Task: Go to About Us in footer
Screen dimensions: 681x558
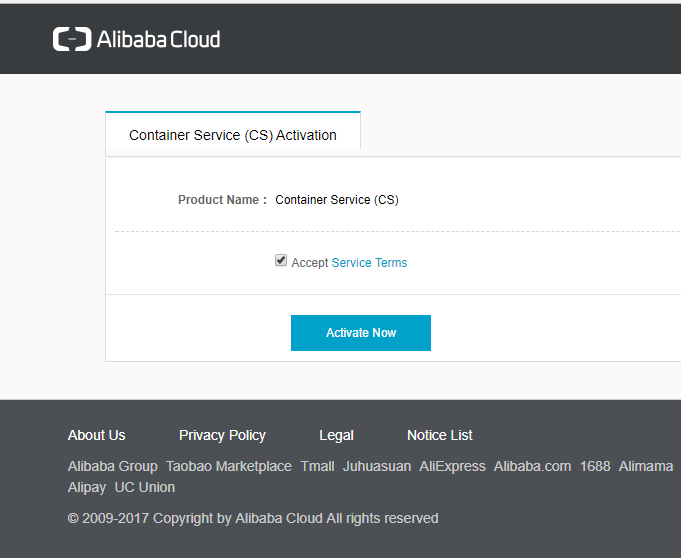Action: pos(97,435)
